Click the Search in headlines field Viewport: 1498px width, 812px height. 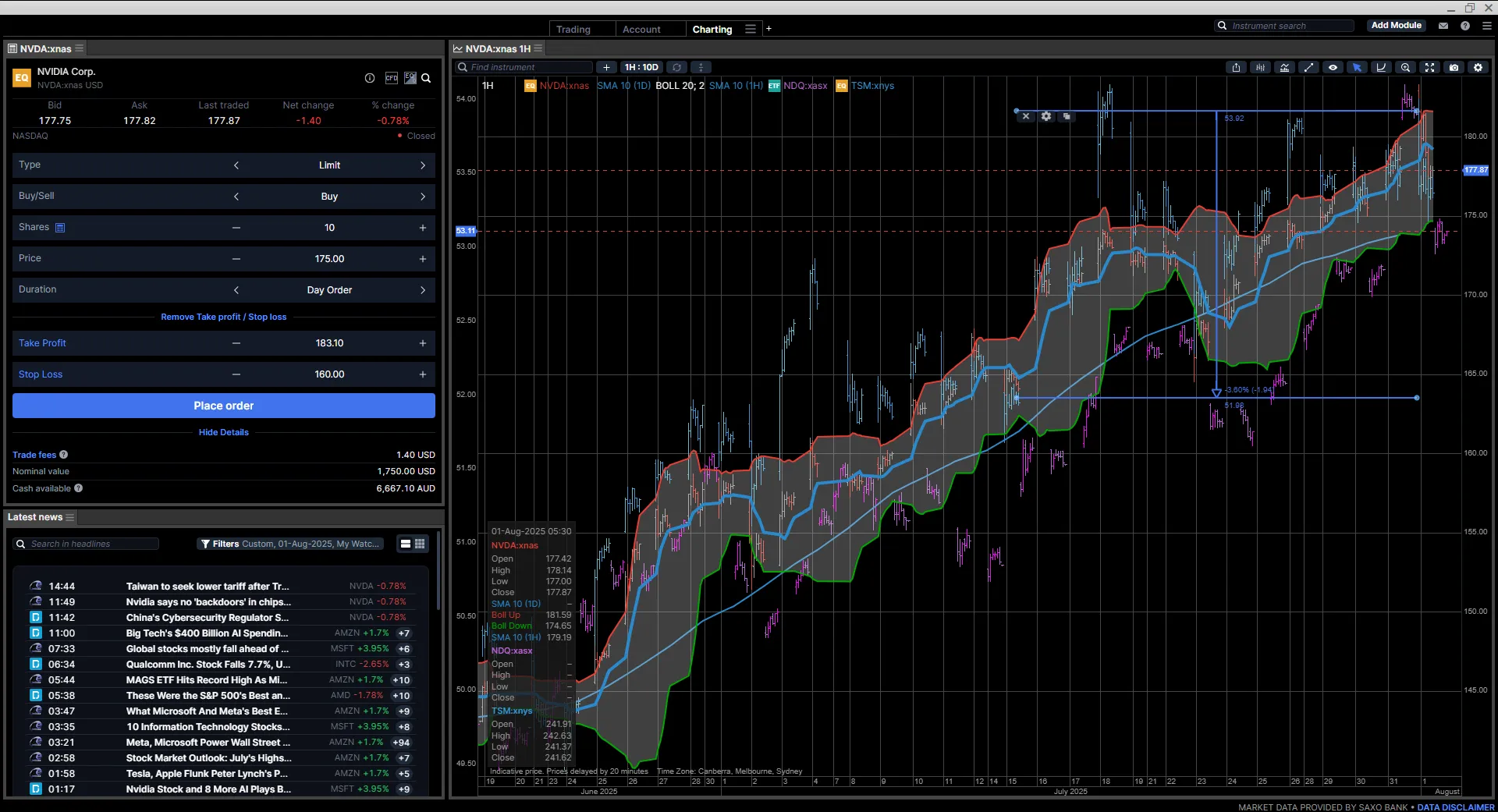(86, 544)
